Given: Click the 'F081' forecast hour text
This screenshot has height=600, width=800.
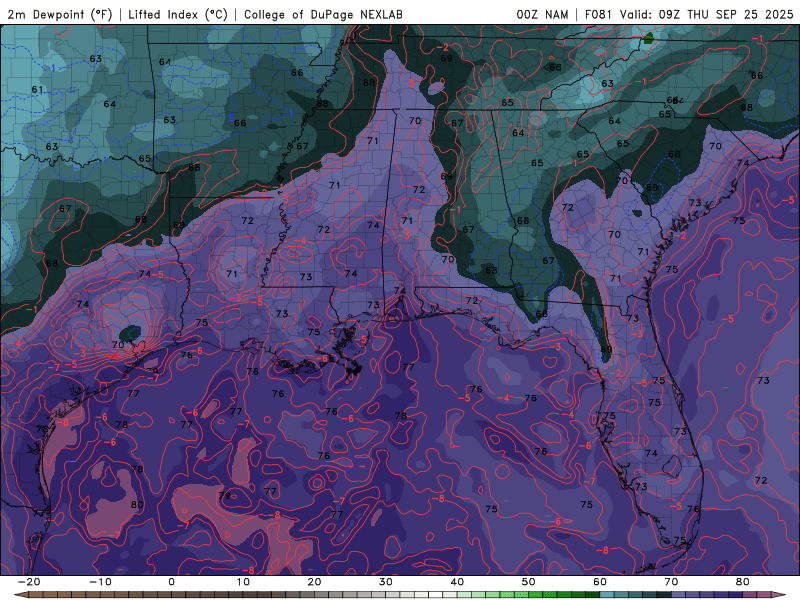Looking at the screenshot, I should (599, 14).
